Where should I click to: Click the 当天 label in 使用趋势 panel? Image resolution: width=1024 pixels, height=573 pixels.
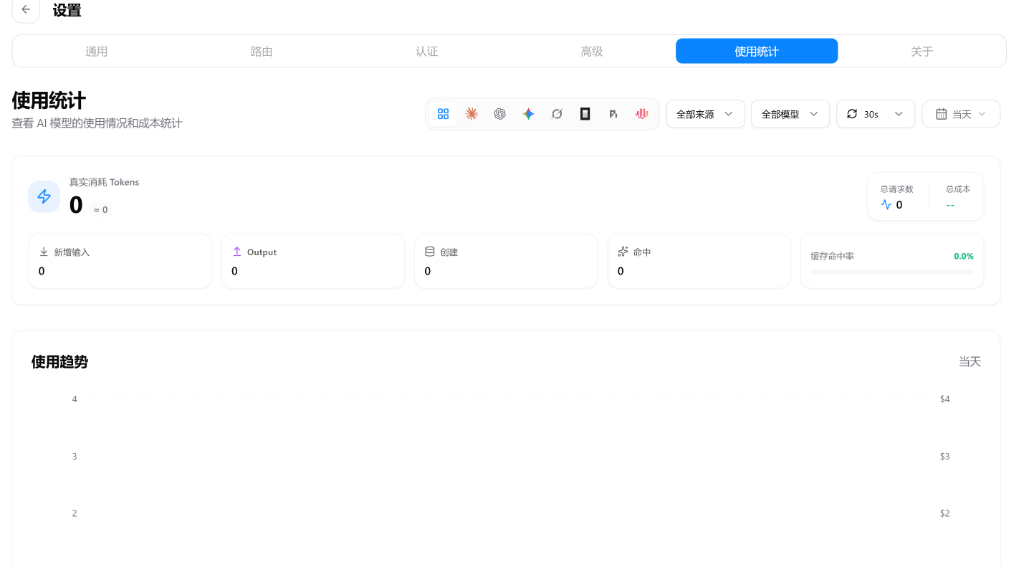tap(970, 362)
